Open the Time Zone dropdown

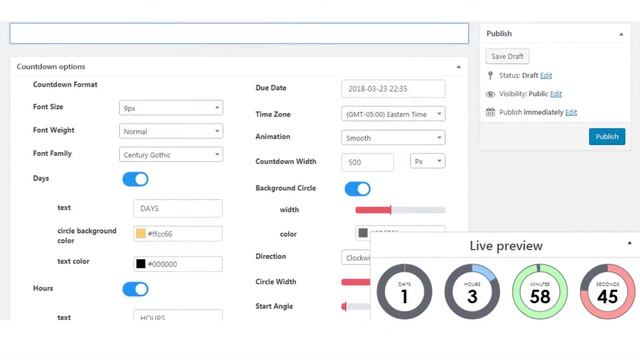(393, 114)
